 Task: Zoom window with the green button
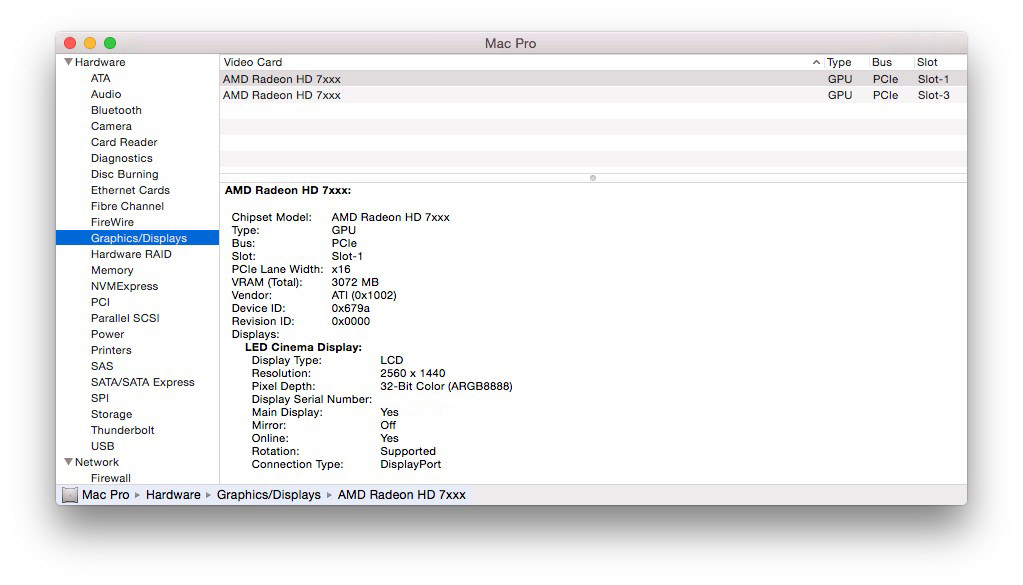coord(110,43)
